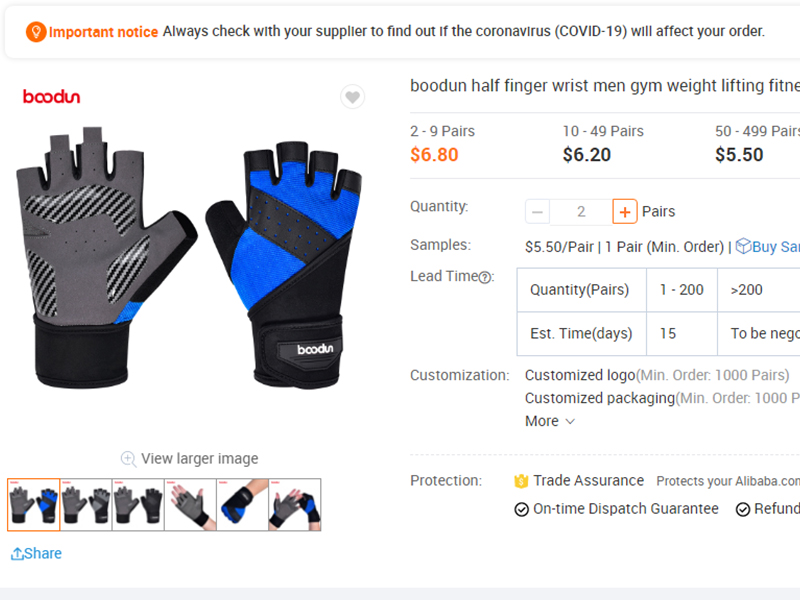Click the Buy Samples box icon
The image size is (800, 600).
pyautogui.click(x=743, y=246)
